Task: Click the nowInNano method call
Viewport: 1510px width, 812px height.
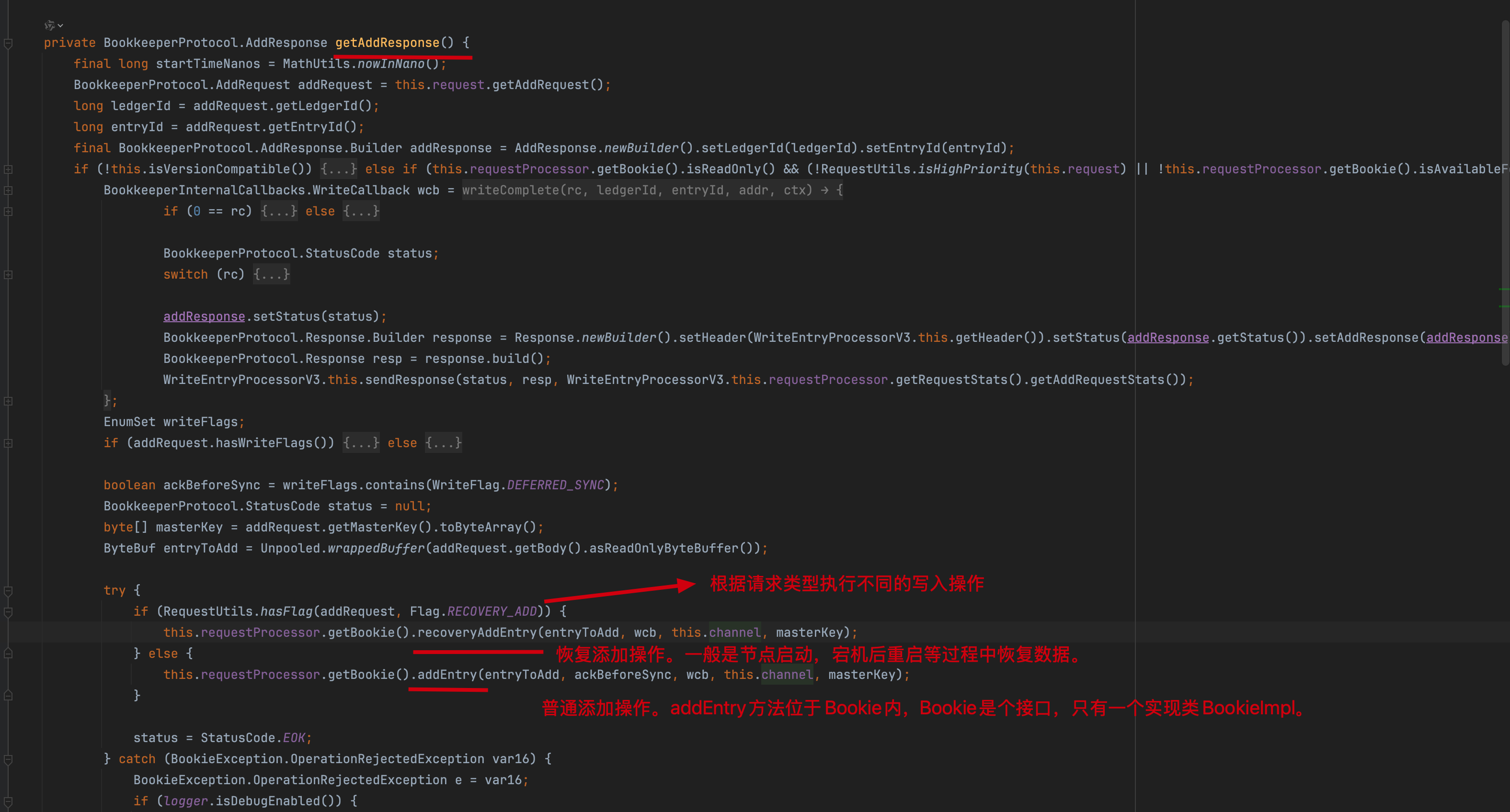Action: (391, 64)
